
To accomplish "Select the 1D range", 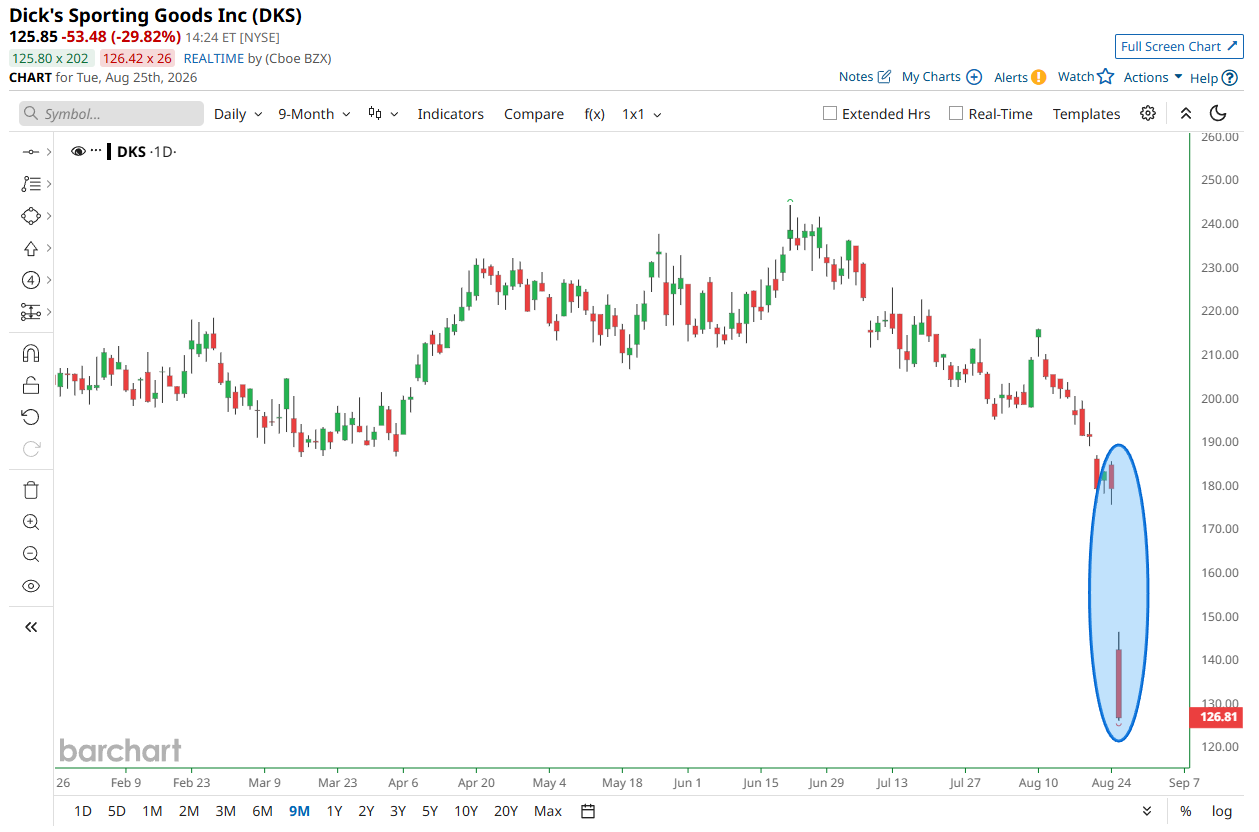I will pos(83,811).
